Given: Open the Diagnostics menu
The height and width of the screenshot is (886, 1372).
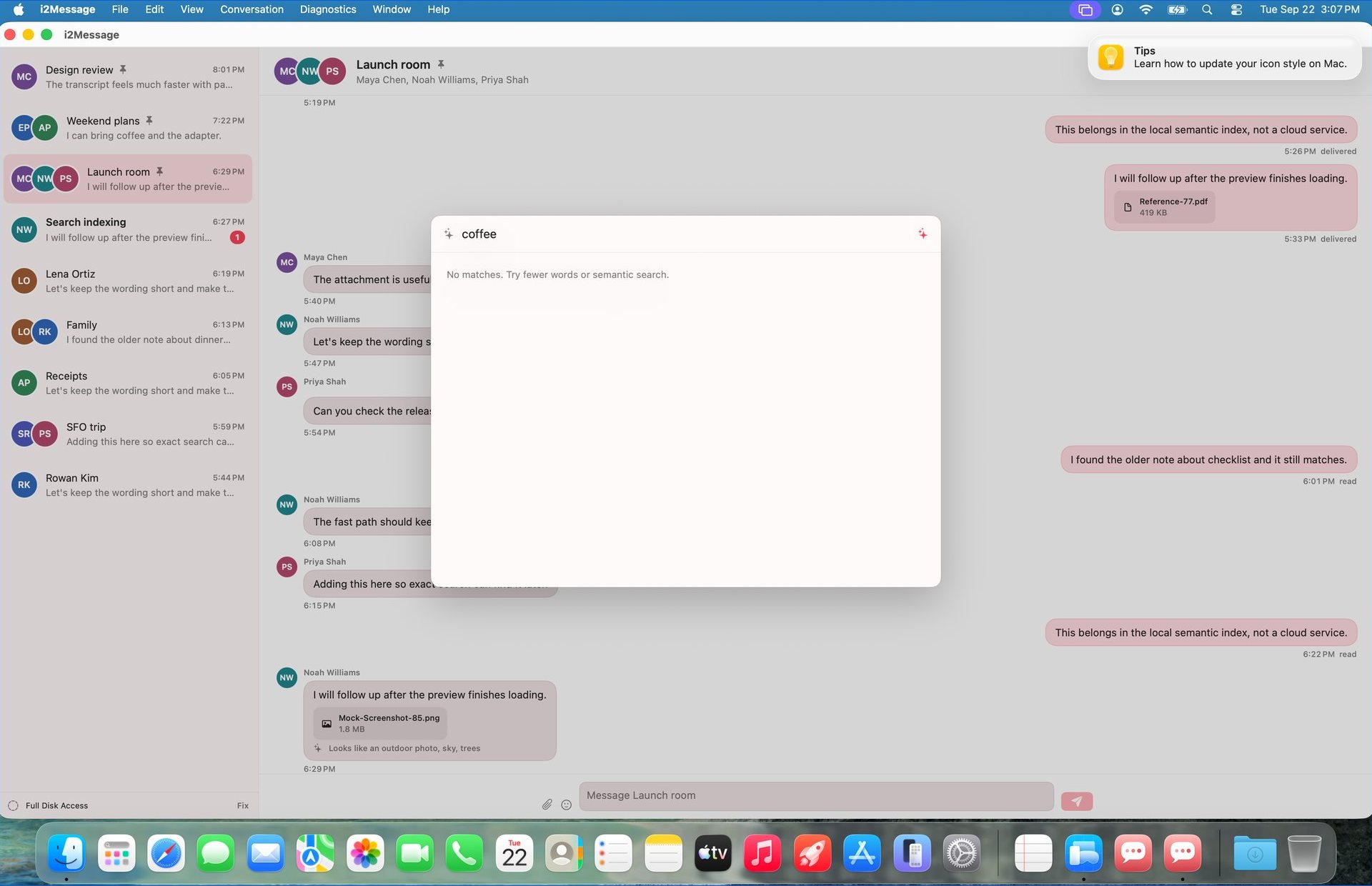Looking at the screenshot, I should coord(328,9).
